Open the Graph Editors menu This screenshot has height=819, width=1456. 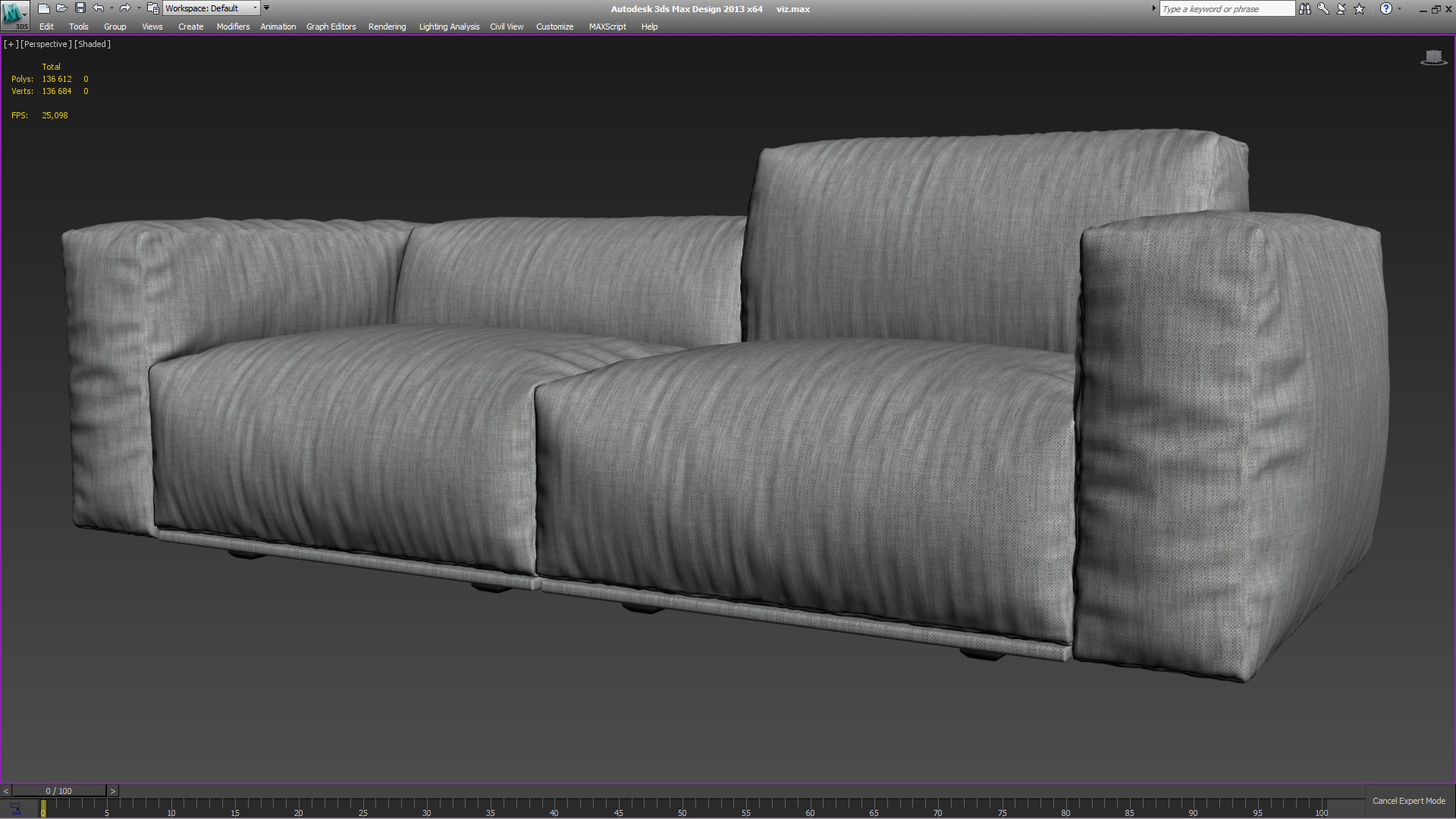click(331, 27)
